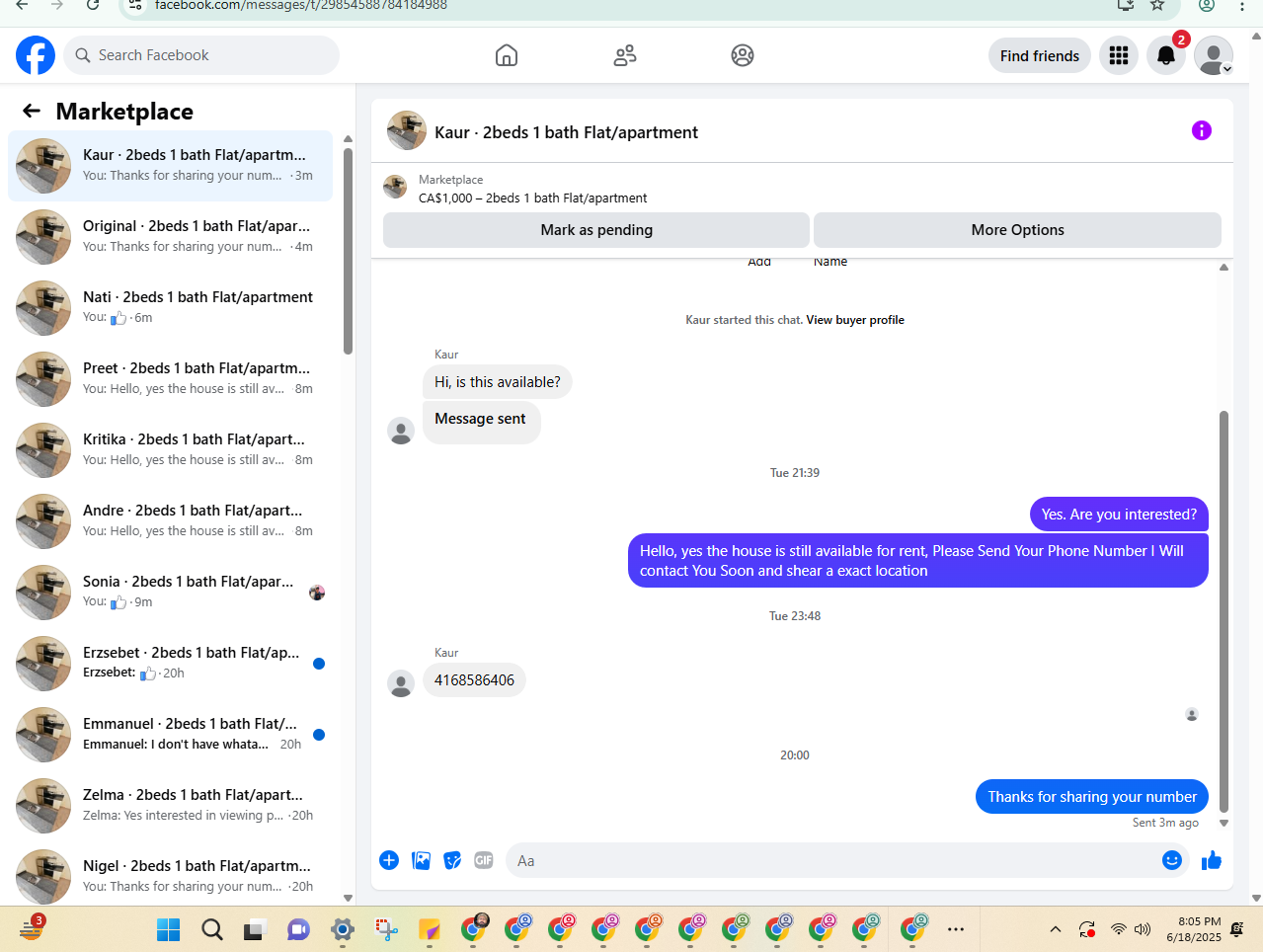Show hidden system tray icons
This screenshot has width=1263, height=952.
tap(1056, 929)
